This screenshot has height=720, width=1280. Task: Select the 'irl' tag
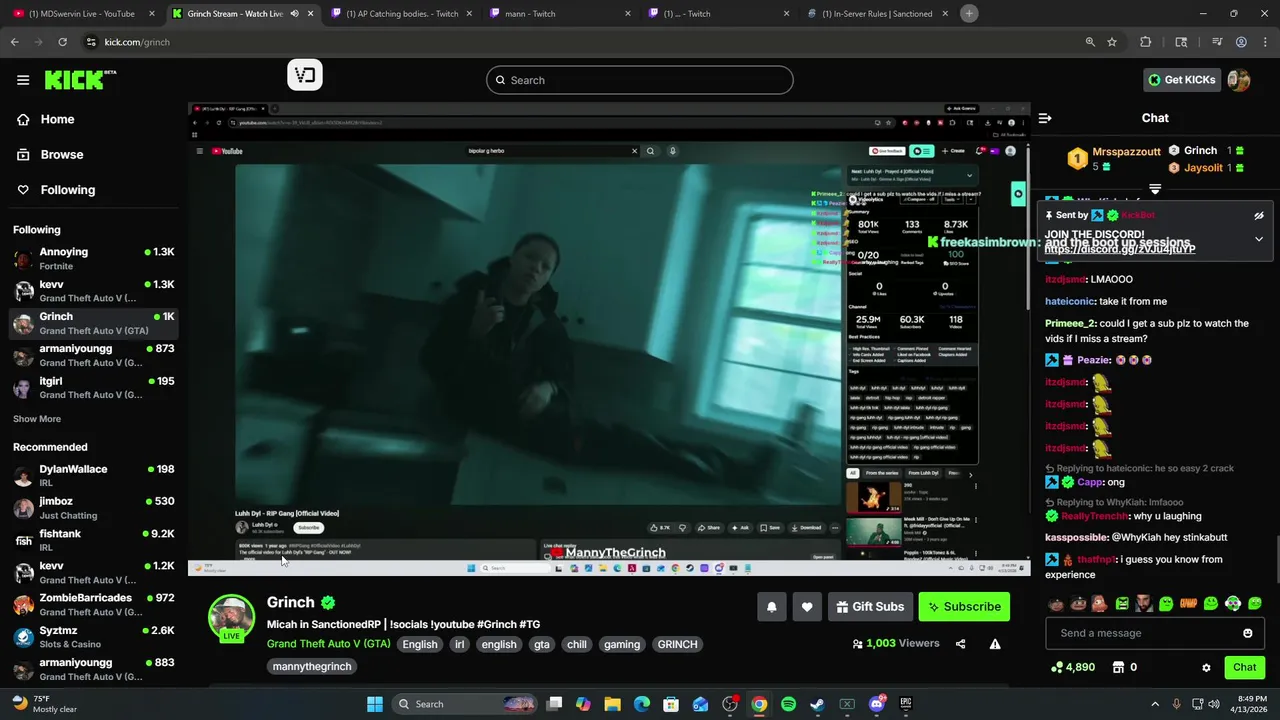pos(460,644)
